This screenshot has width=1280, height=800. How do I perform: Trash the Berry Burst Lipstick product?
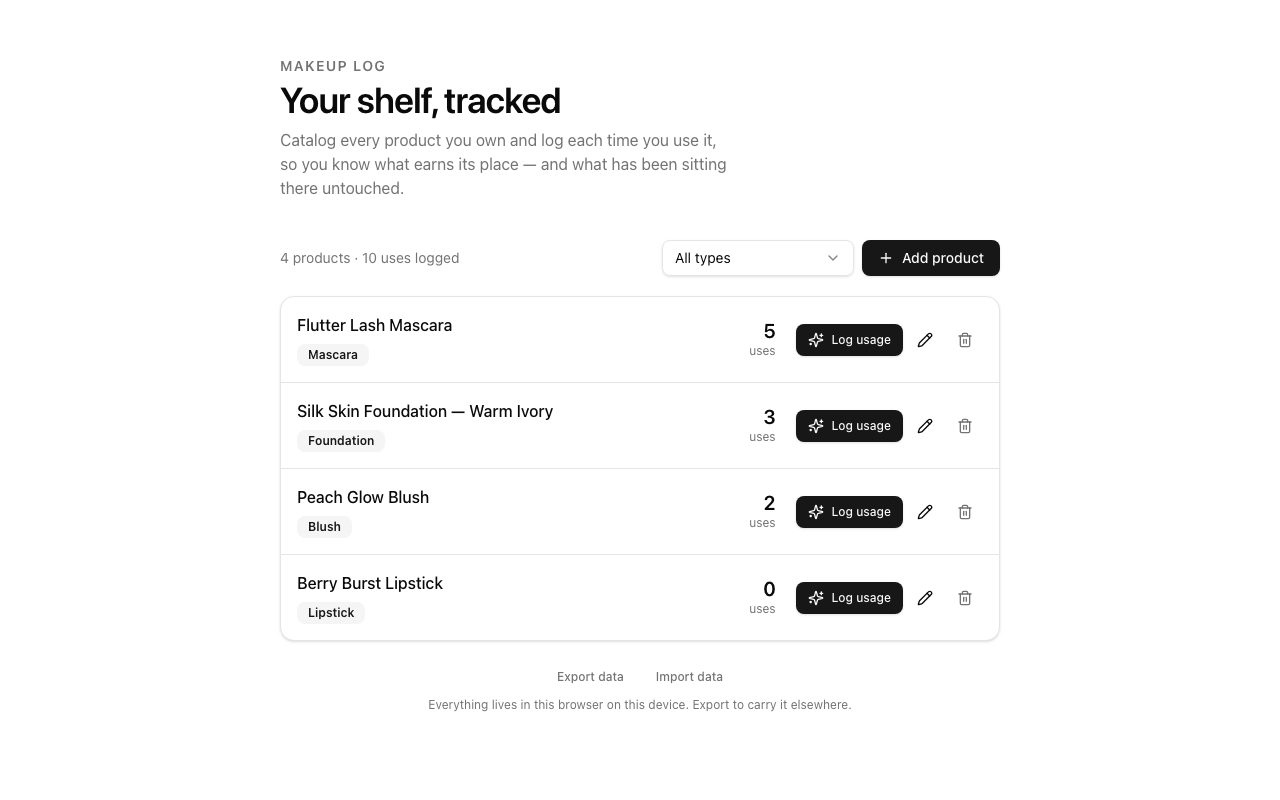pyautogui.click(x=965, y=598)
